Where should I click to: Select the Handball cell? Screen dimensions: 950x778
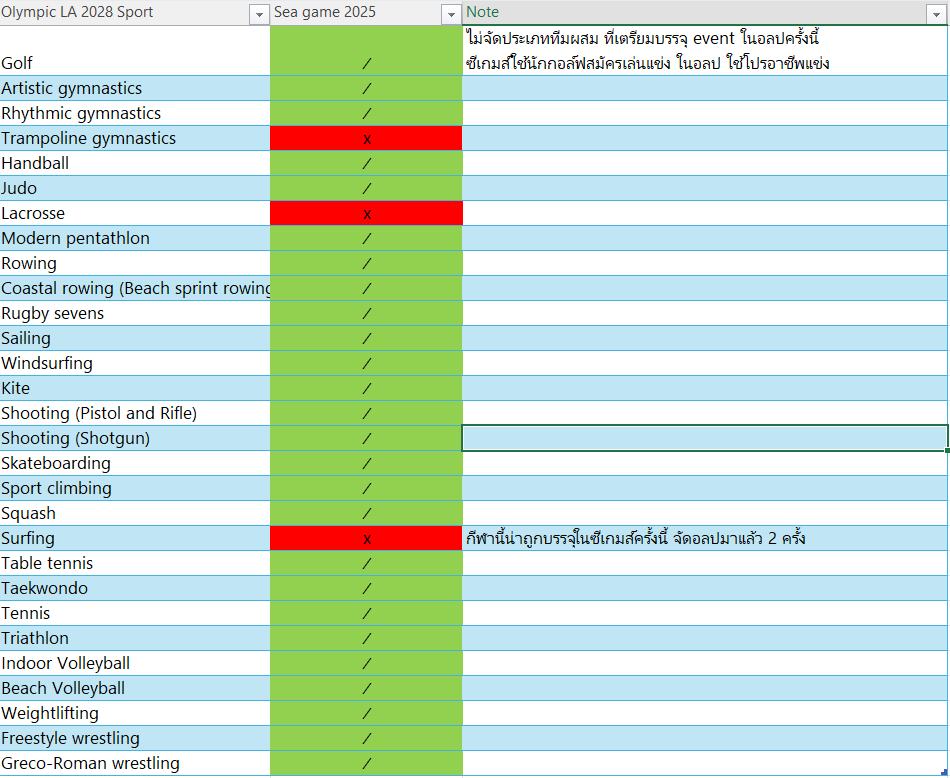tap(135, 164)
